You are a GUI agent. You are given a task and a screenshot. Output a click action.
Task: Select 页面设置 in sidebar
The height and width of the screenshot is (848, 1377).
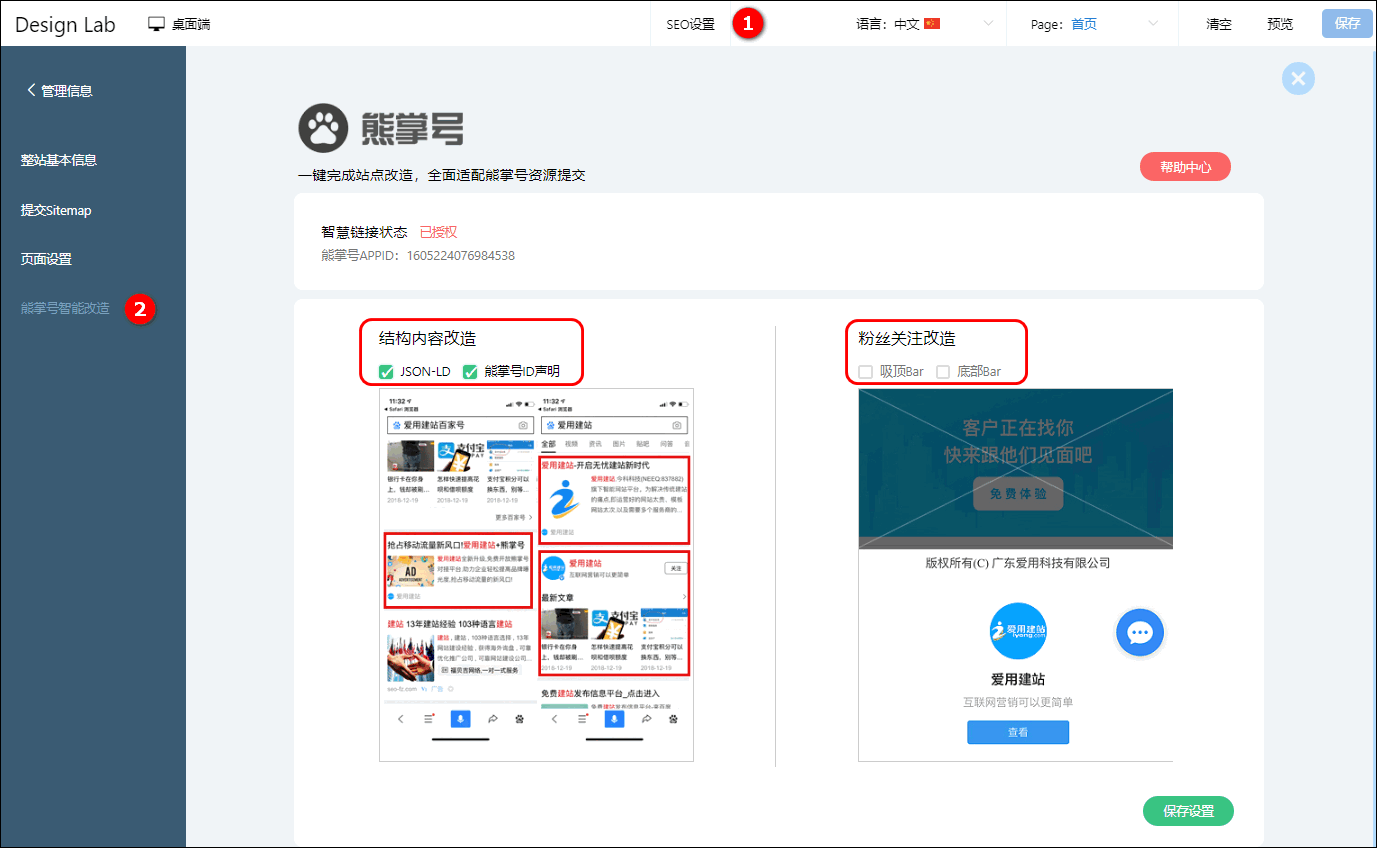point(46,259)
